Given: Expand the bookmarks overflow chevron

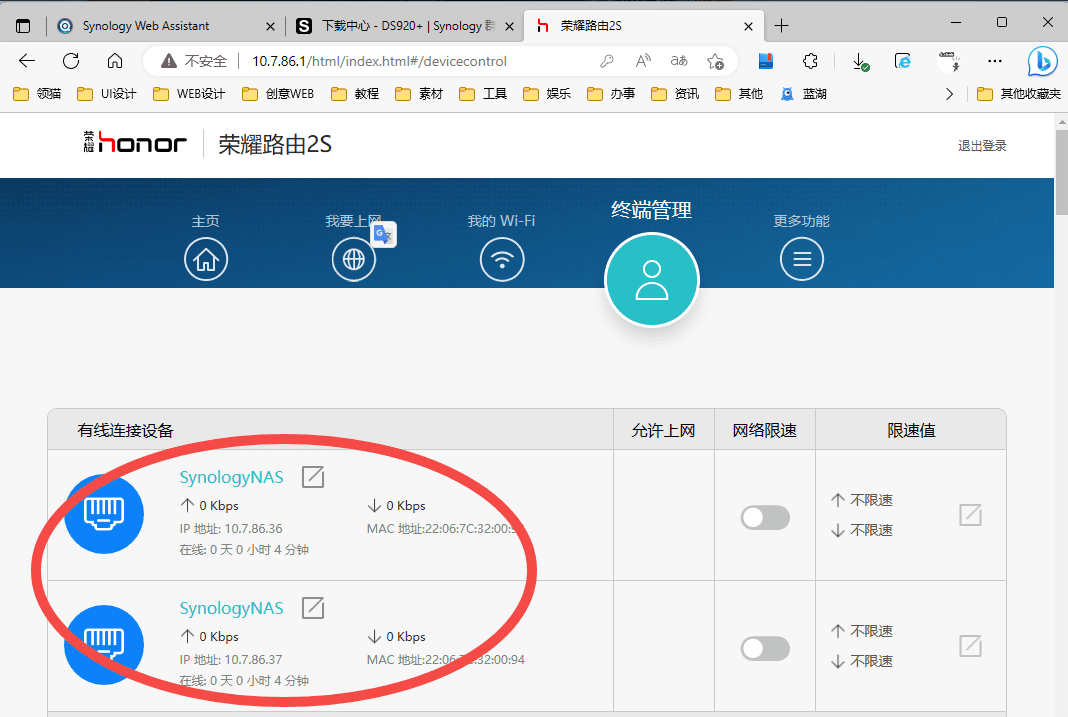Looking at the screenshot, I should pyautogui.click(x=949, y=94).
